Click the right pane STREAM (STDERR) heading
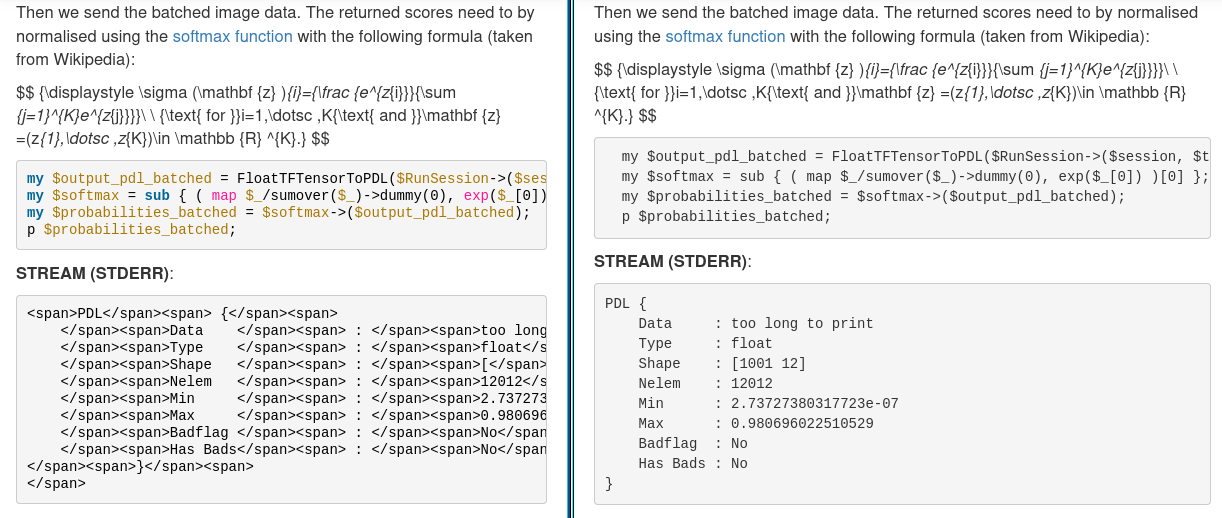 [673, 261]
